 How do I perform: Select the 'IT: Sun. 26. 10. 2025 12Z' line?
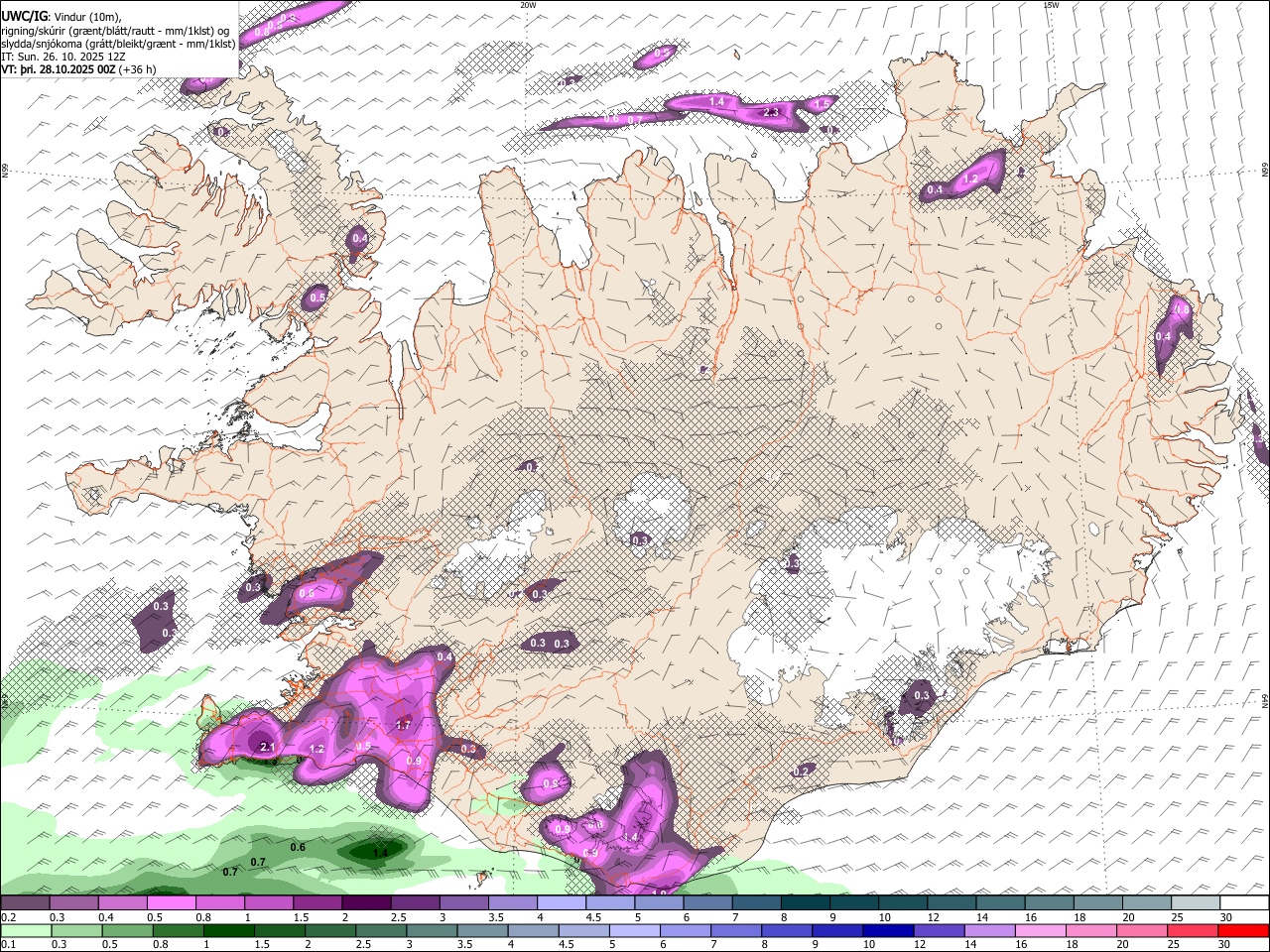(x=63, y=57)
